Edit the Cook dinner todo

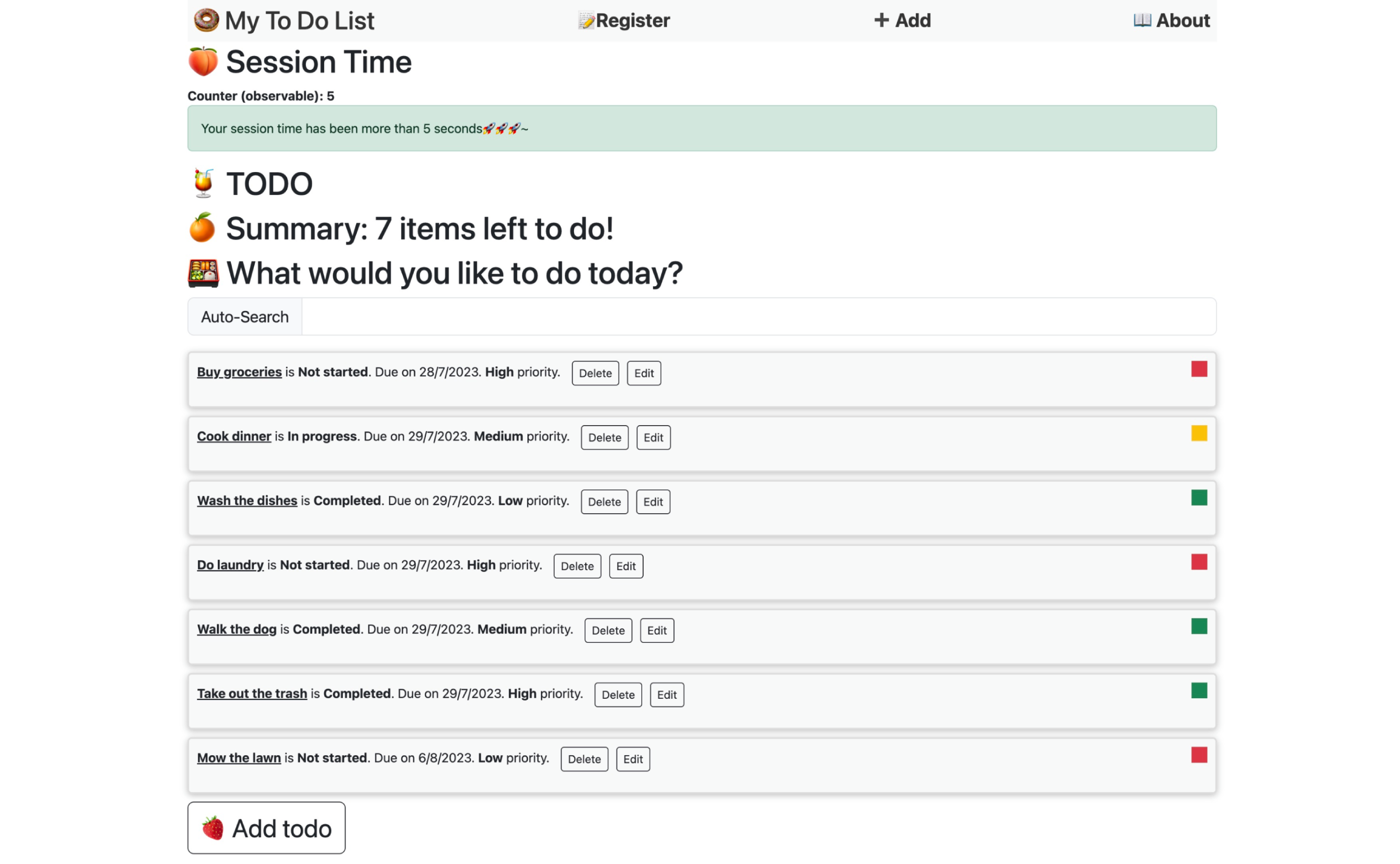(653, 438)
